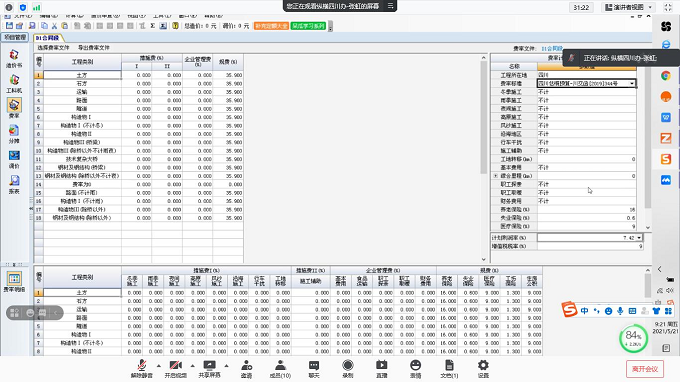Open the sharing notice menu at the top
The height and width of the screenshot is (382, 680).
390,6
